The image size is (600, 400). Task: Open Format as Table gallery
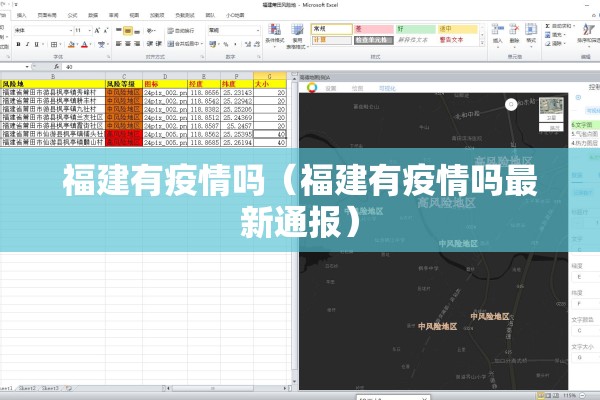[297, 35]
